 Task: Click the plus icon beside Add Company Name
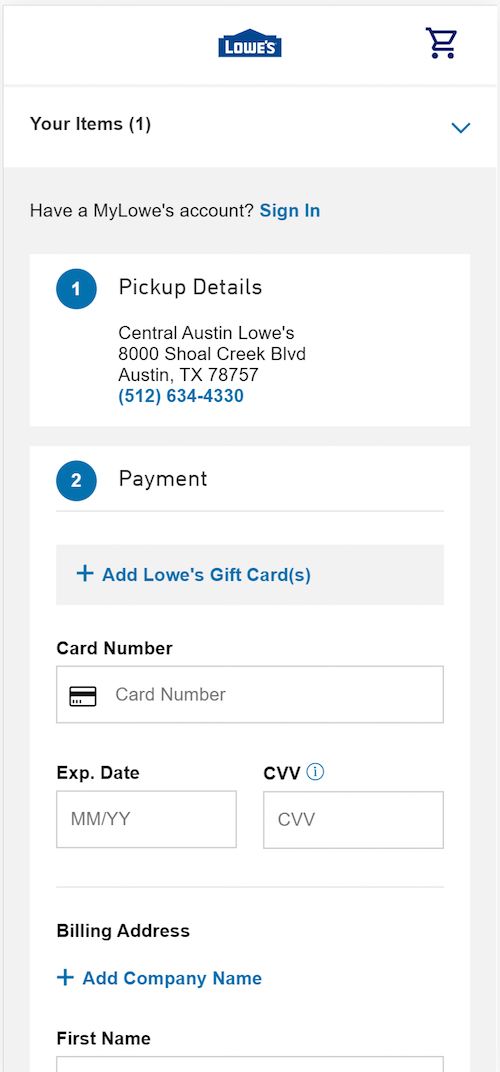pos(65,977)
